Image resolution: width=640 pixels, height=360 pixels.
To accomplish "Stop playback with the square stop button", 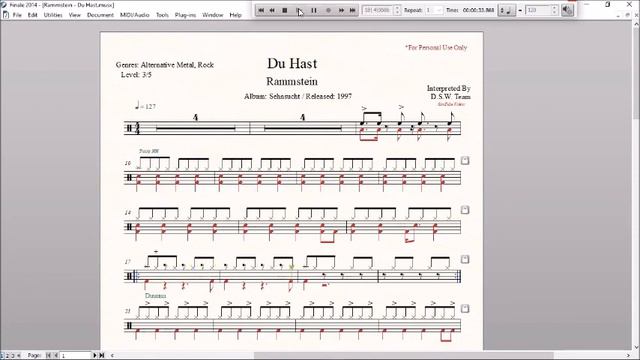I will [x=285, y=10].
